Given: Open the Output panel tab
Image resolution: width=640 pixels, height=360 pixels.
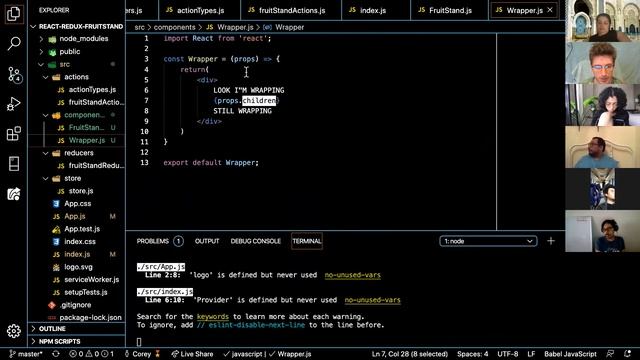Looking at the screenshot, I should (x=207, y=241).
